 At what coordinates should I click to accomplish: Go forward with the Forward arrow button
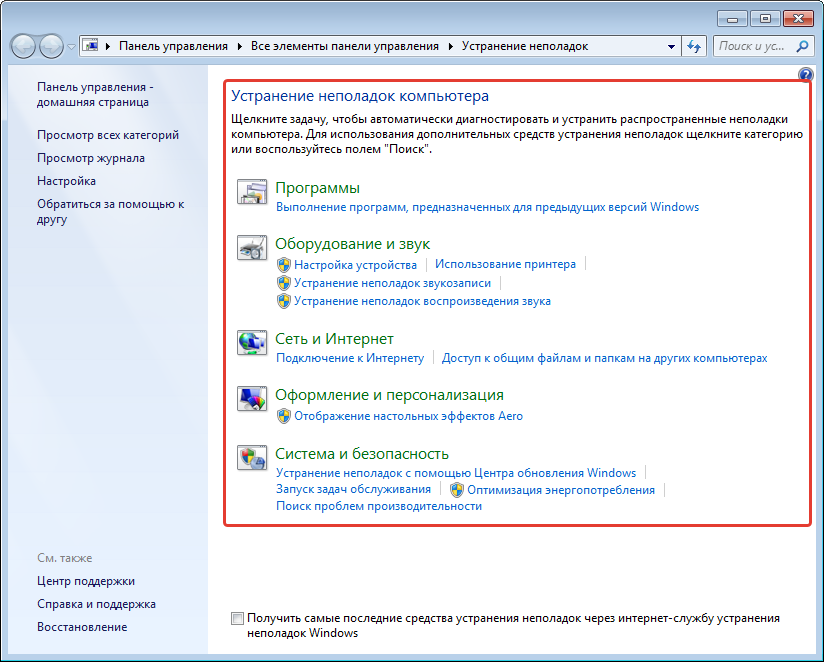52,46
